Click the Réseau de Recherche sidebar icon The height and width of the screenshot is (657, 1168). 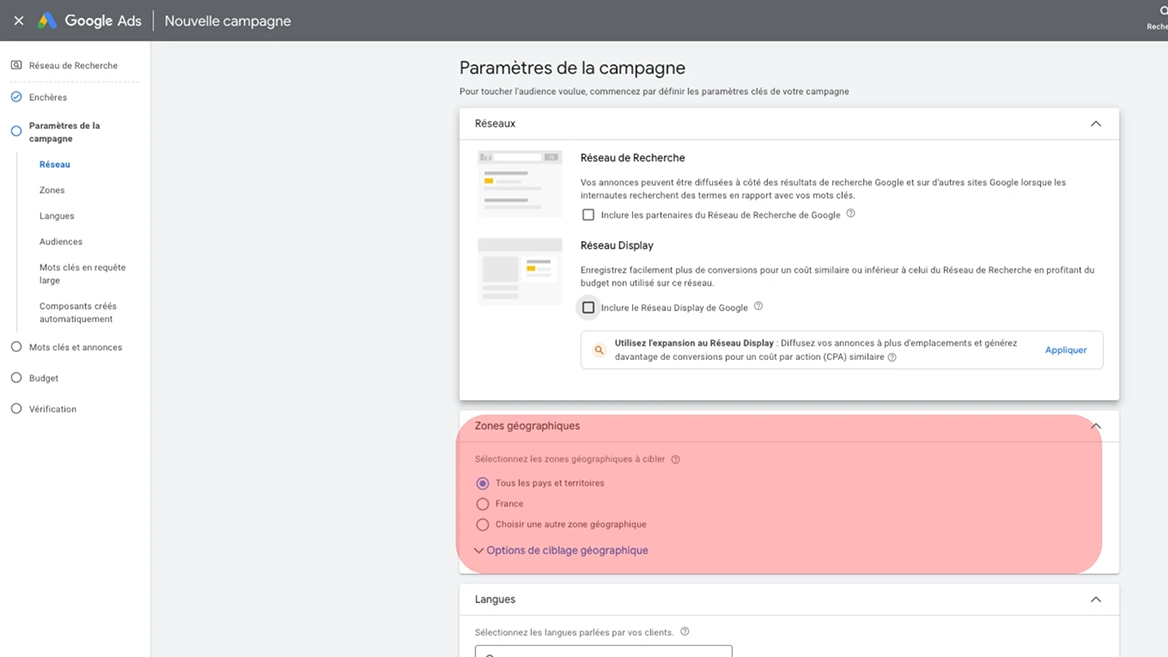click(x=16, y=66)
